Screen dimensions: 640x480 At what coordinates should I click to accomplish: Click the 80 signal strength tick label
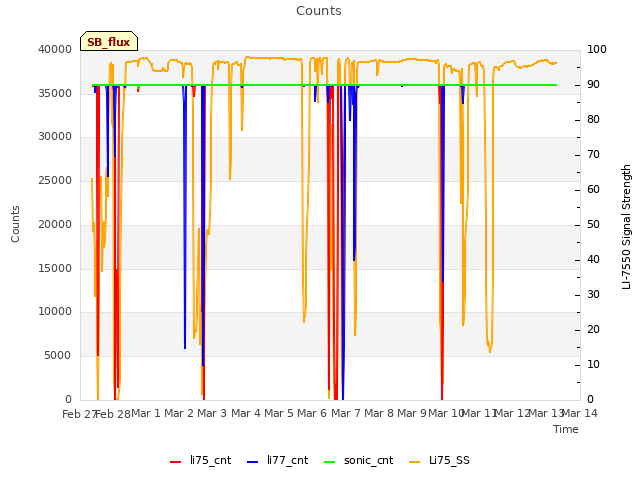tap(593, 120)
